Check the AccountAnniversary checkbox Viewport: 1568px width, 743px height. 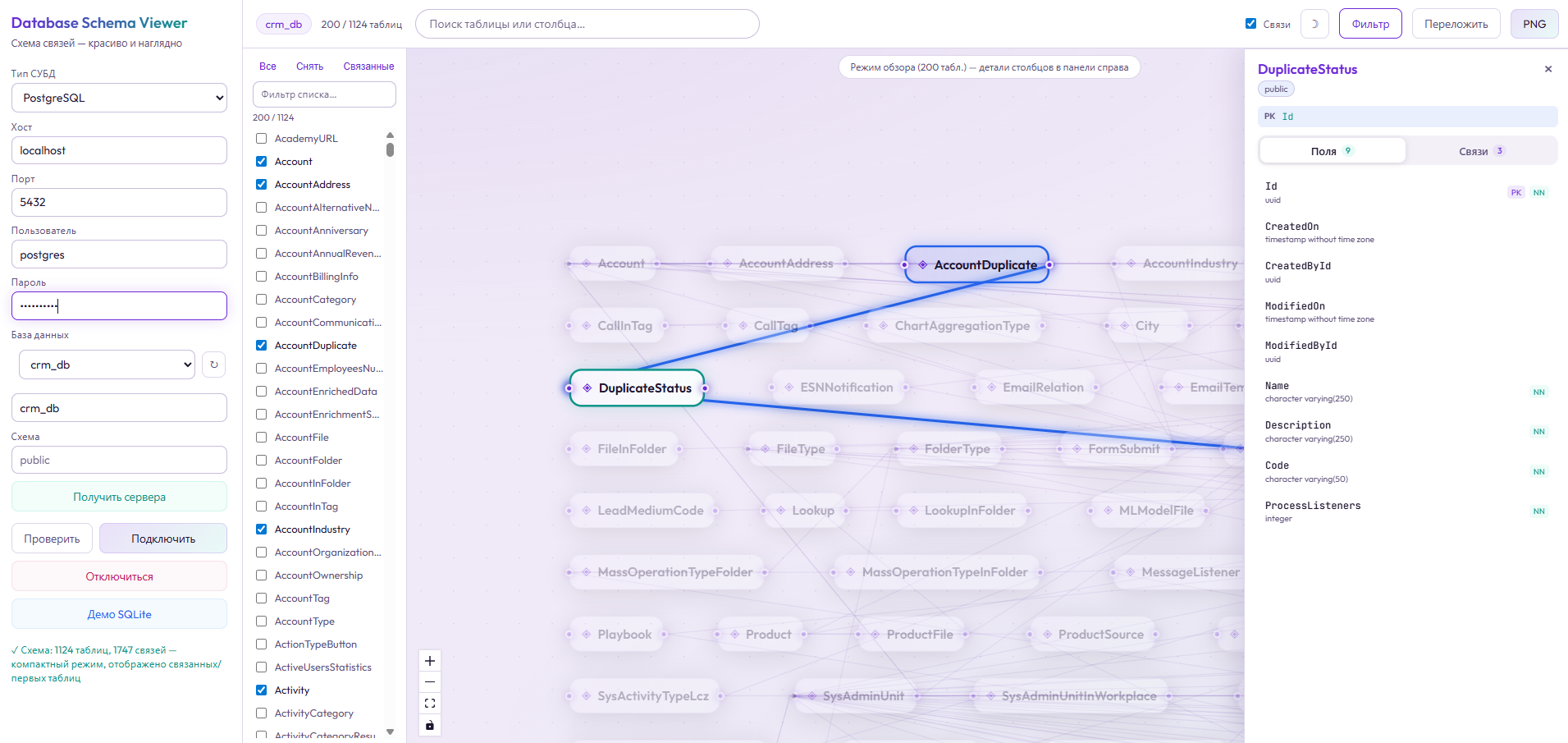tap(261, 231)
